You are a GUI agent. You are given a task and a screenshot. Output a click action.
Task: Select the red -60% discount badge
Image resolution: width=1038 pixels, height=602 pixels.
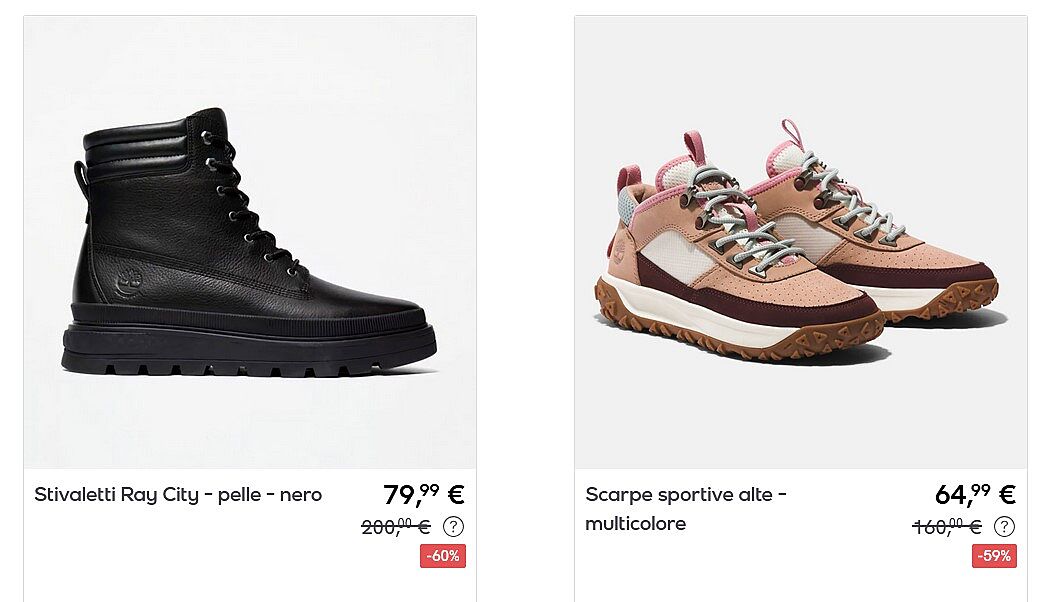443,556
